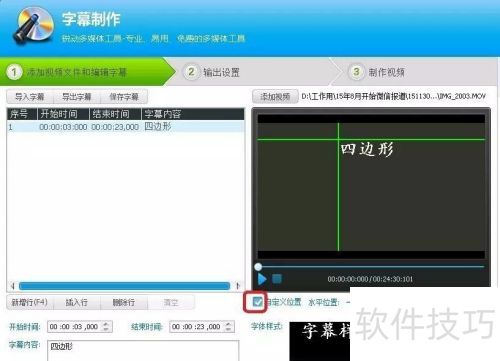Click end time cell 00:00:23,000 in list
The width and height of the screenshot is (500, 361).
(x=115, y=127)
